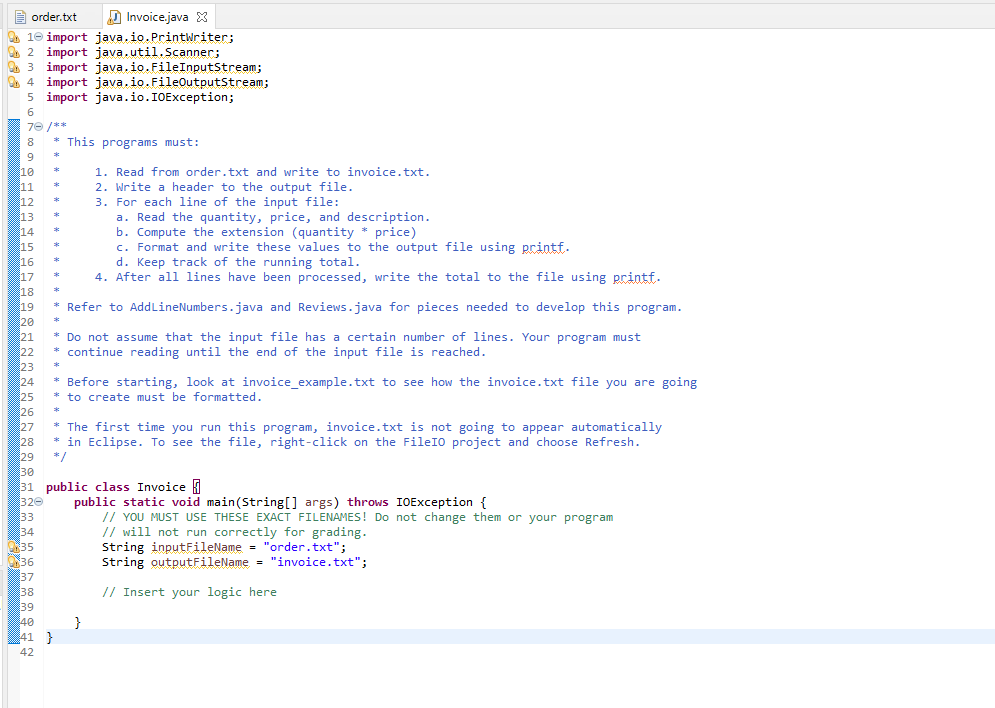Click the warning lightbulb beside the PrintWriter import
The image size is (995, 708).
click(x=12, y=37)
